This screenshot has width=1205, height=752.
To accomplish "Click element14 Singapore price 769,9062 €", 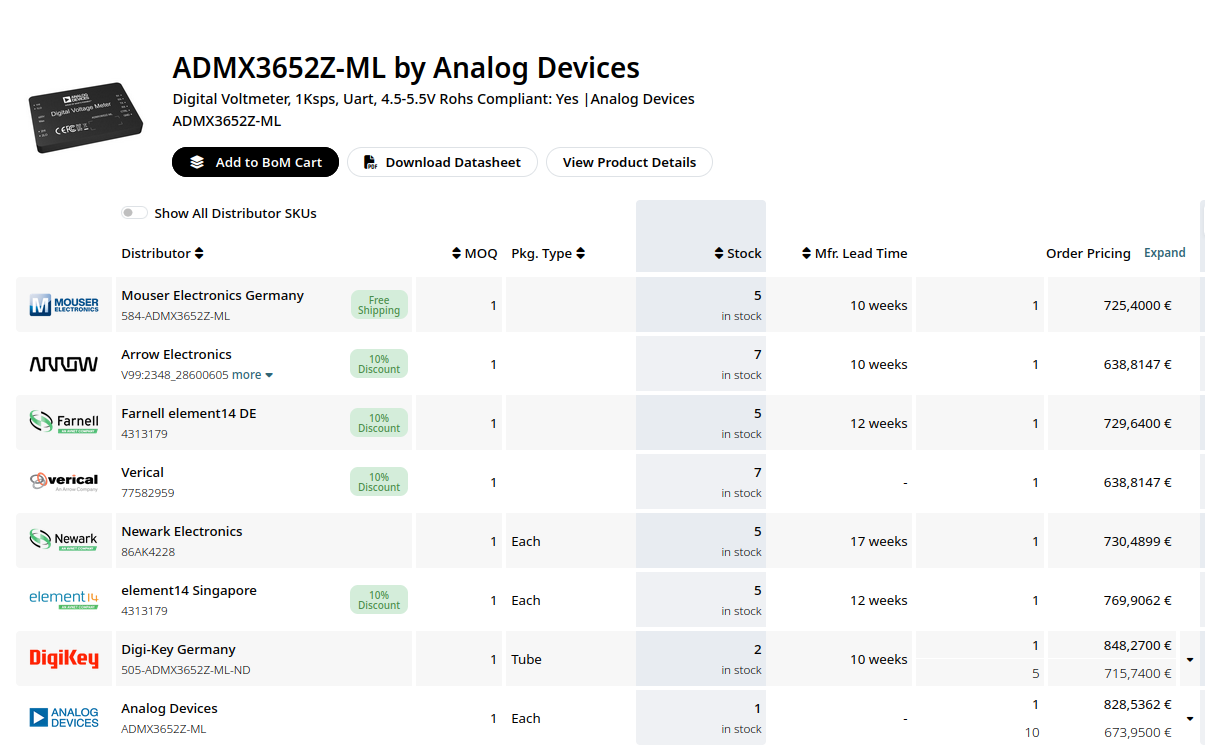I will 1137,600.
